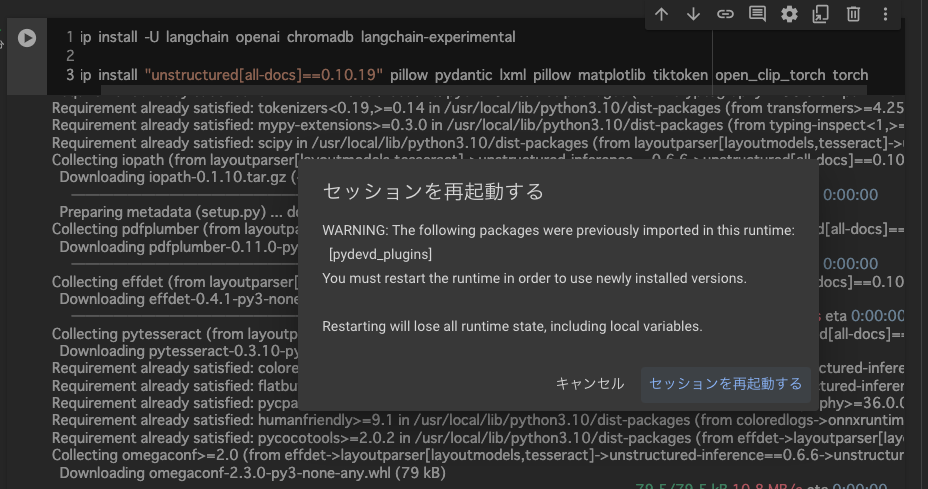Copy link to cell via chain icon
This screenshot has height=489, width=928.
725,14
